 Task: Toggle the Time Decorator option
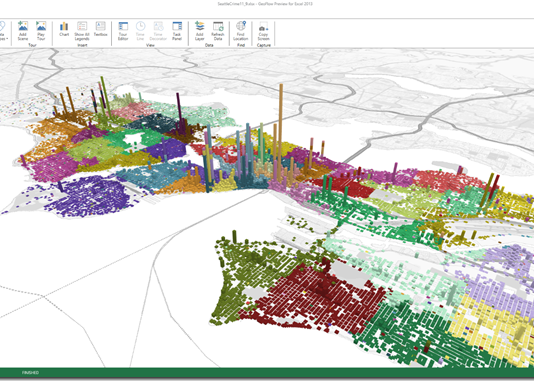158,31
